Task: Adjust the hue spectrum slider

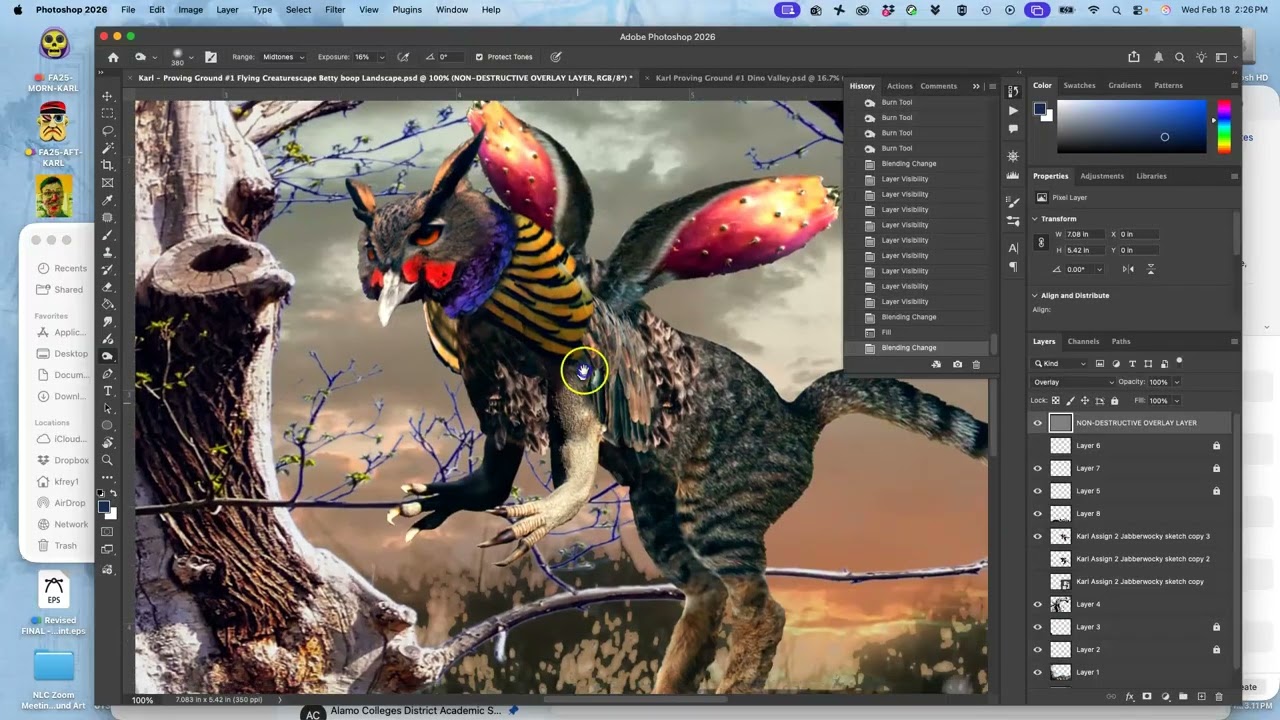Action: point(1224,127)
